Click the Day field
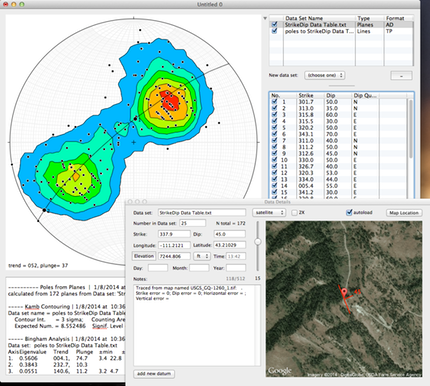Viewport: 430px width, 386px height. pyautogui.click(x=158, y=268)
